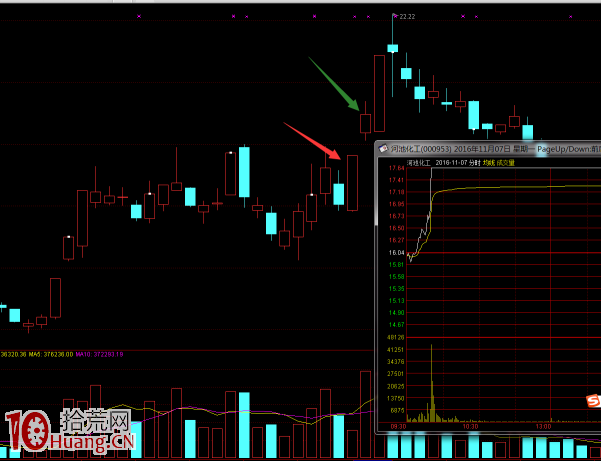Viewport: 601px width, 461px height.
Task: Click the yellow 成交量 legend label
Action: (x=506, y=162)
